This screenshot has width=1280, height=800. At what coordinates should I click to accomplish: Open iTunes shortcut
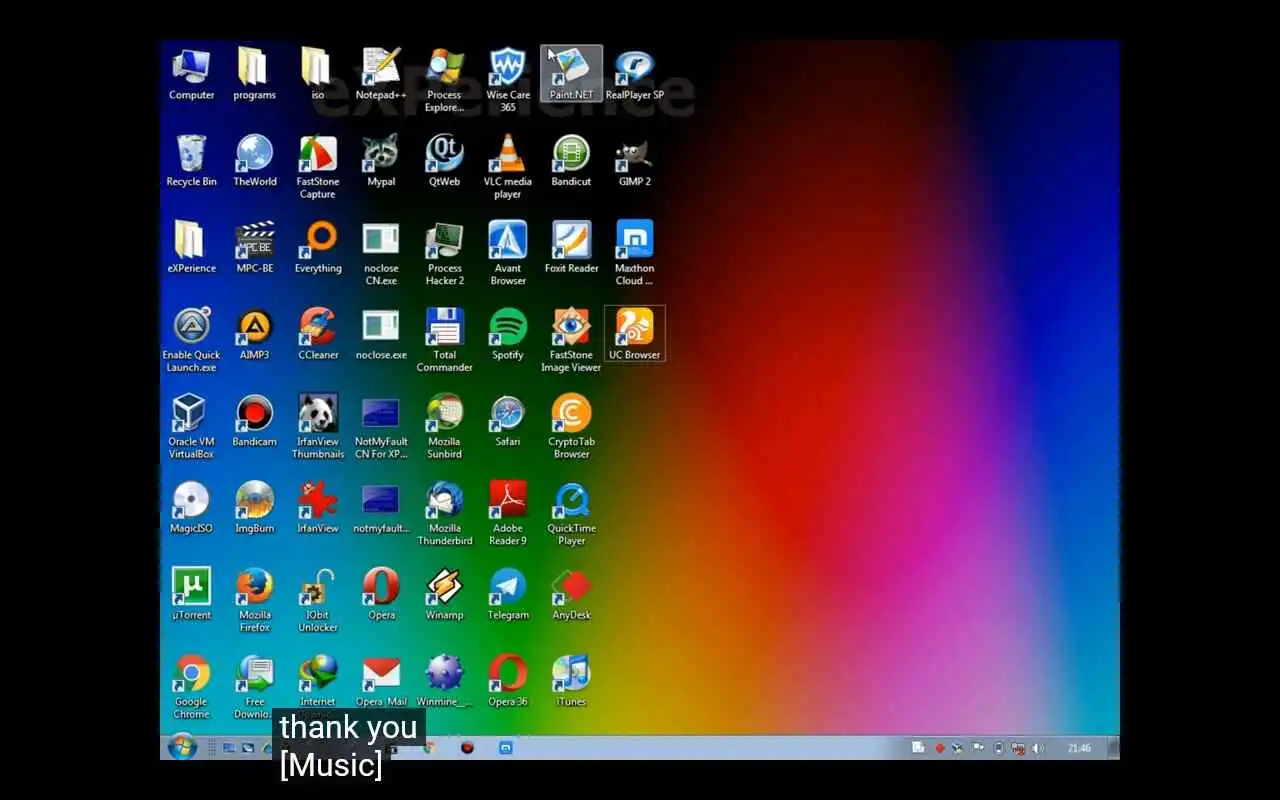(x=571, y=682)
